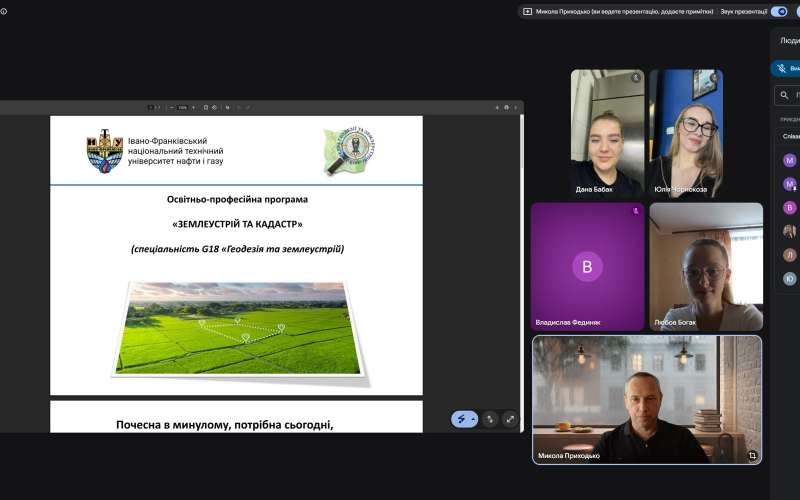This screenshot has height=500, width=800.
Task: Open the dropdown arrow on blue annotation button
Action: (473, 419)
